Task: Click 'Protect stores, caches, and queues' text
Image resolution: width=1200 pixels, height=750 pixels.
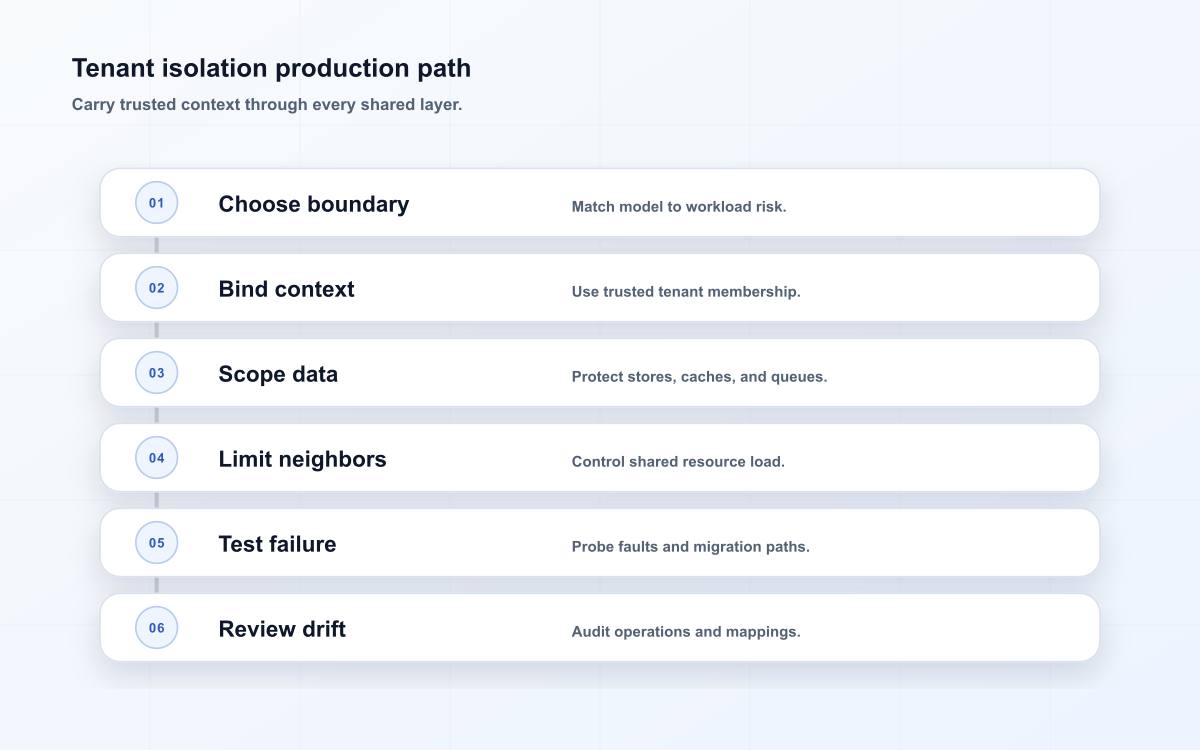Action: point(699,377)
